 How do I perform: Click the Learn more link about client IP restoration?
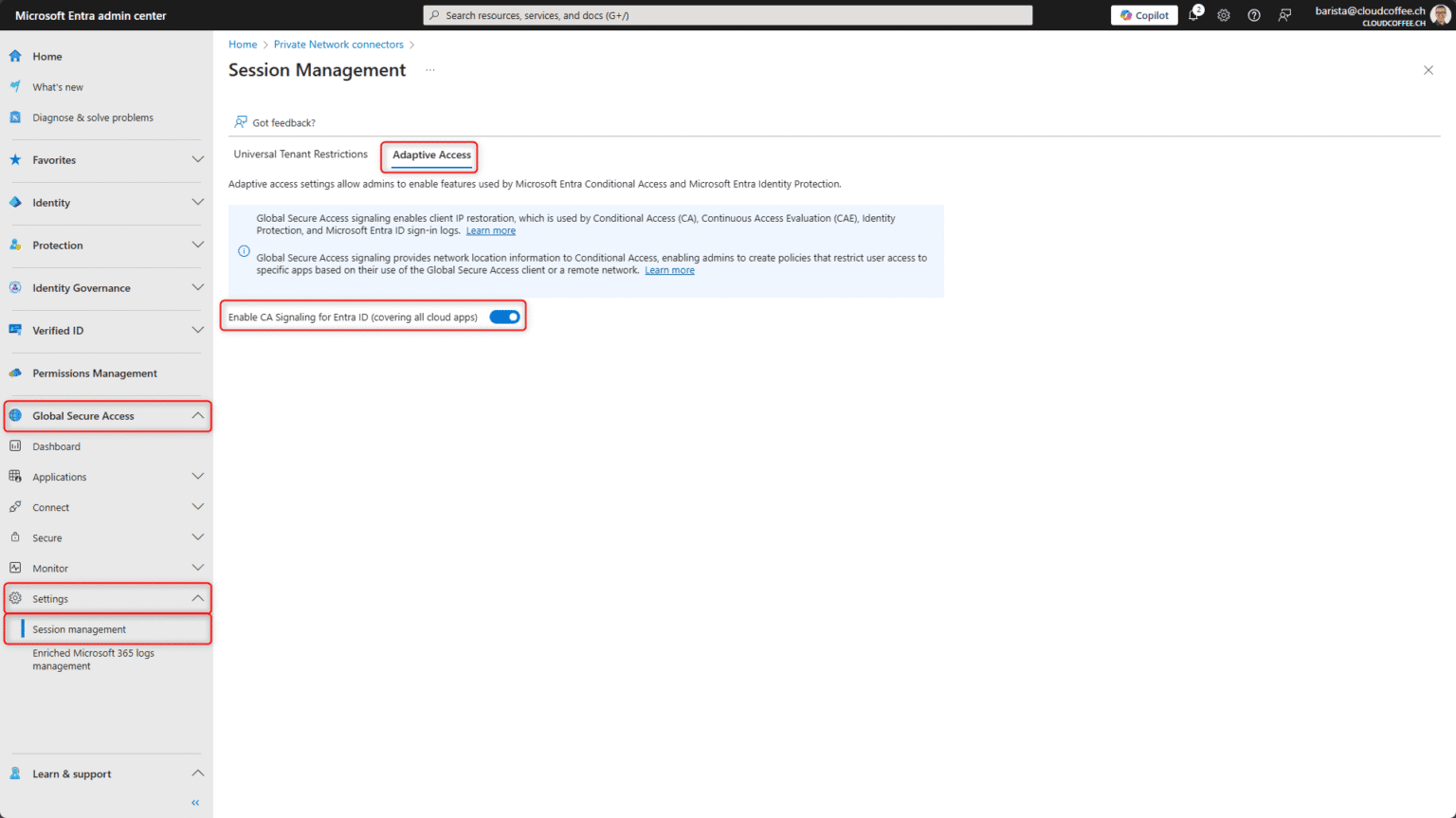pos(491,229)
